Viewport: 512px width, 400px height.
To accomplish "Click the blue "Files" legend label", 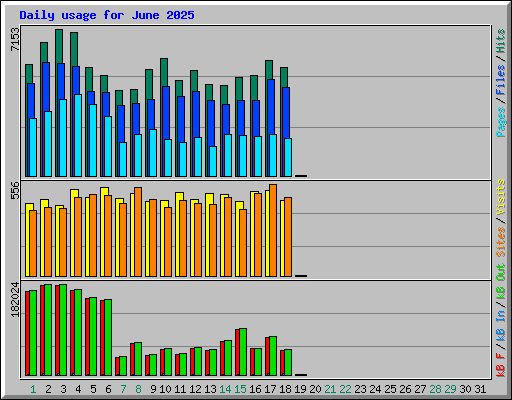I will coord(501,80).
